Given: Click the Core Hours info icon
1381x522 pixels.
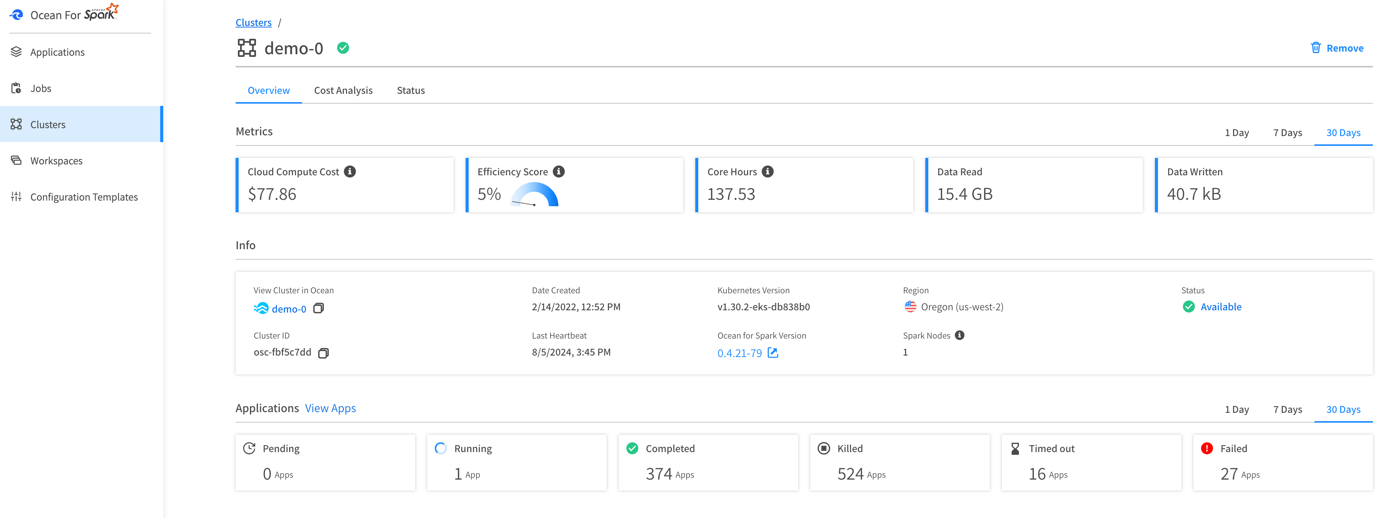Looking at the screenshot, I should point(768,172).
